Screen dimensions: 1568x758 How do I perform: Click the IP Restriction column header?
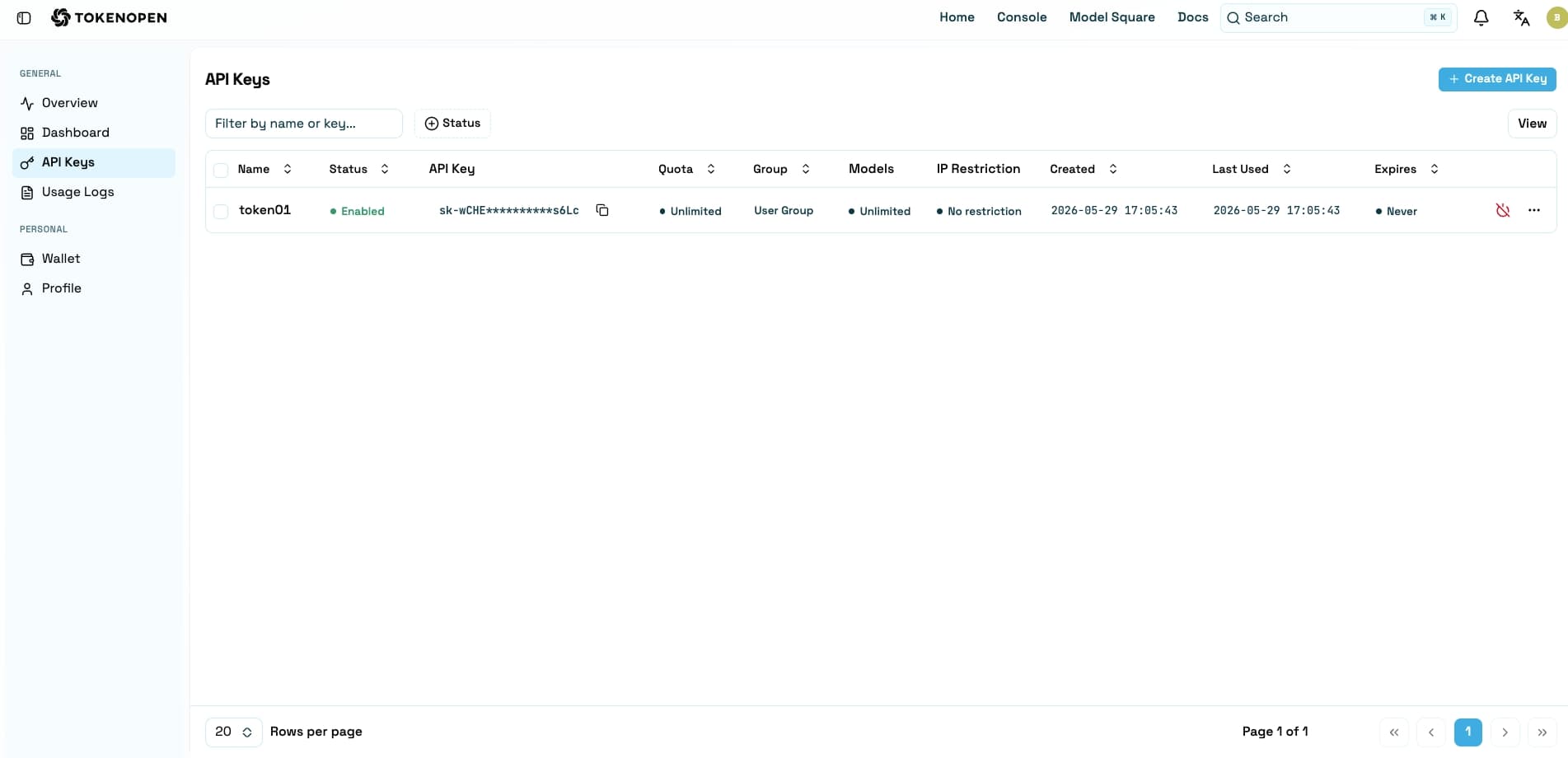click(978, 169)
